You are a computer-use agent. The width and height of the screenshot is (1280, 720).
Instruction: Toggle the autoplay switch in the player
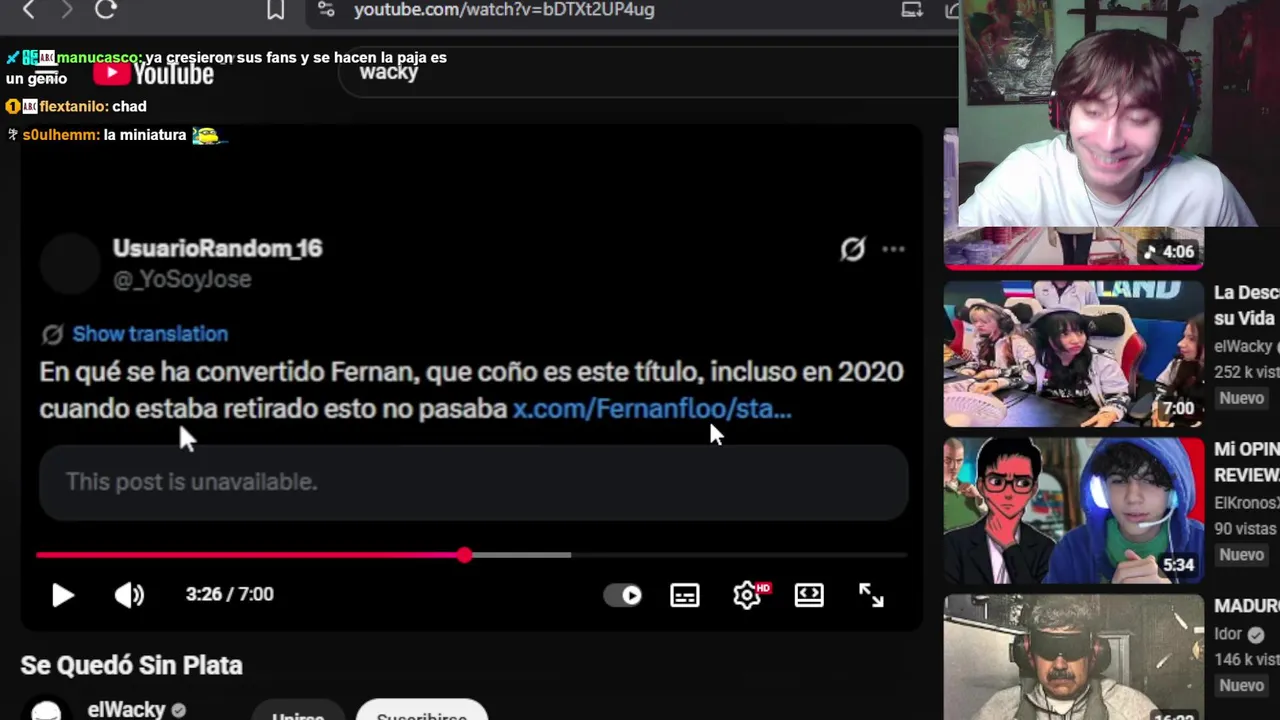623,595
